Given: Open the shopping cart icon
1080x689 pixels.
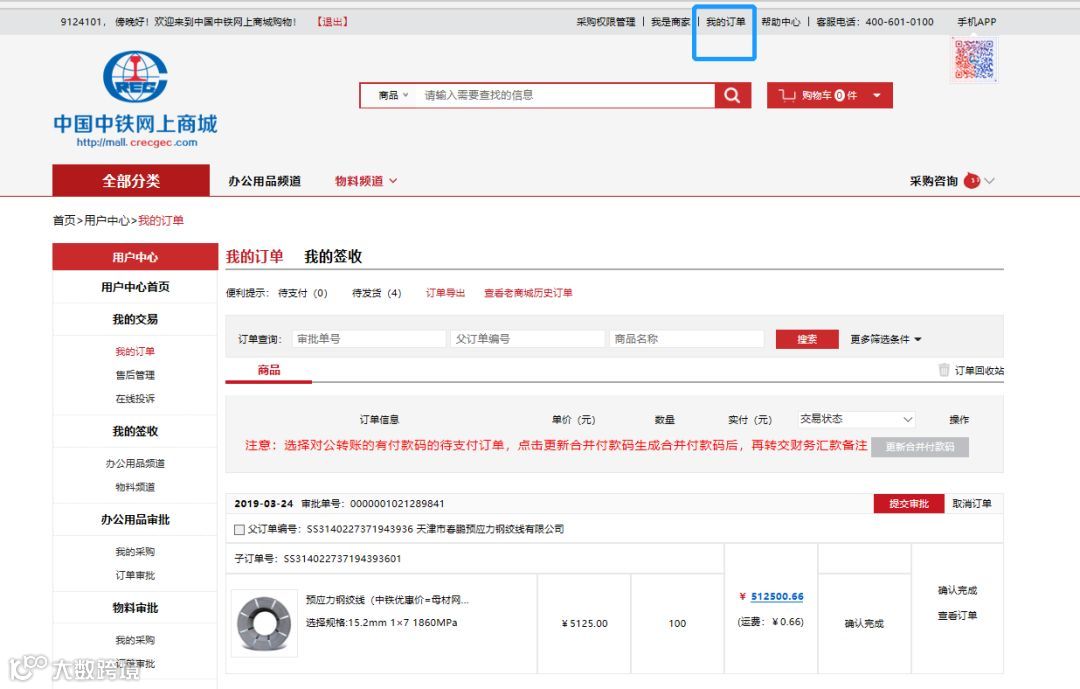Looking at the screenshot, I should pos(787,95).
